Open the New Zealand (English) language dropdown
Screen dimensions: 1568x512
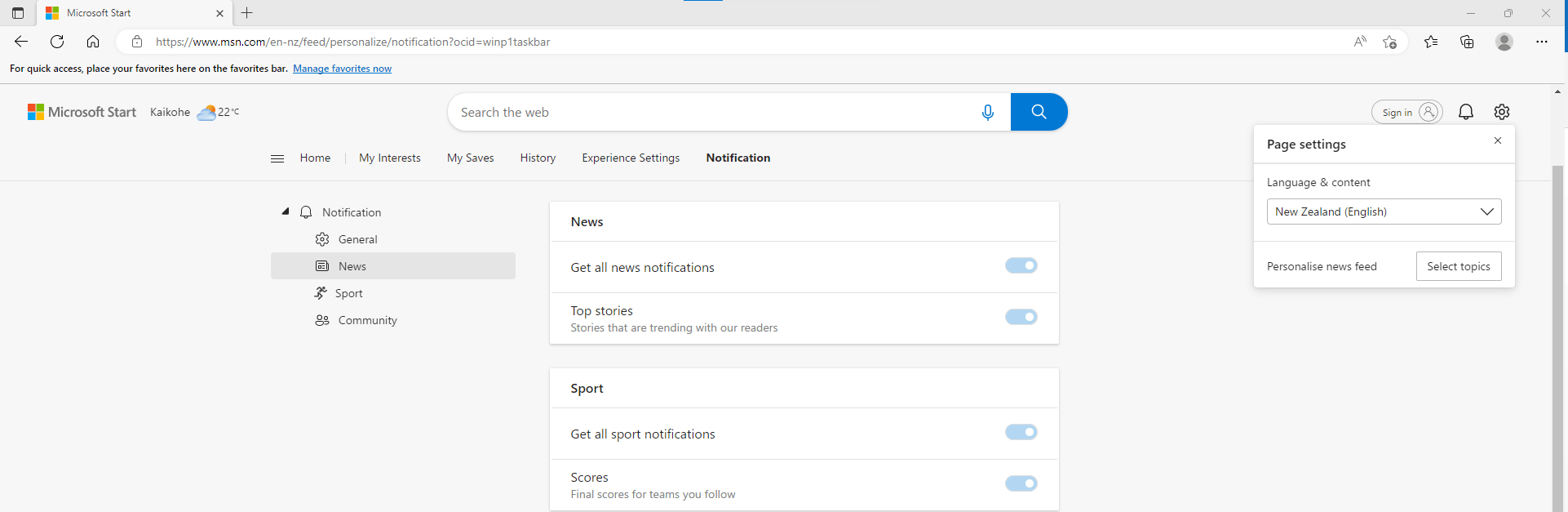point(1384,211)
